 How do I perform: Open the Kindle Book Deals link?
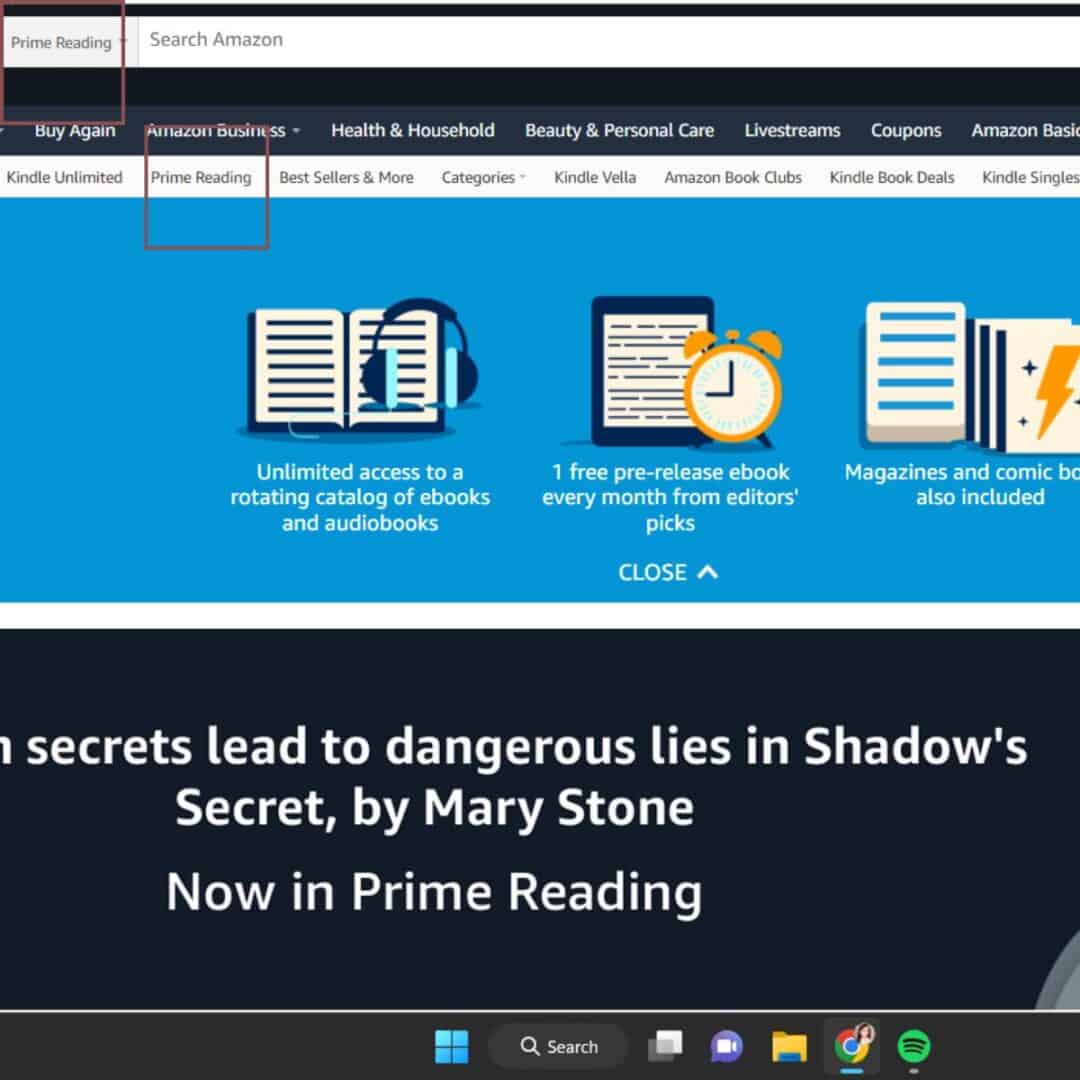coord(892,177)
